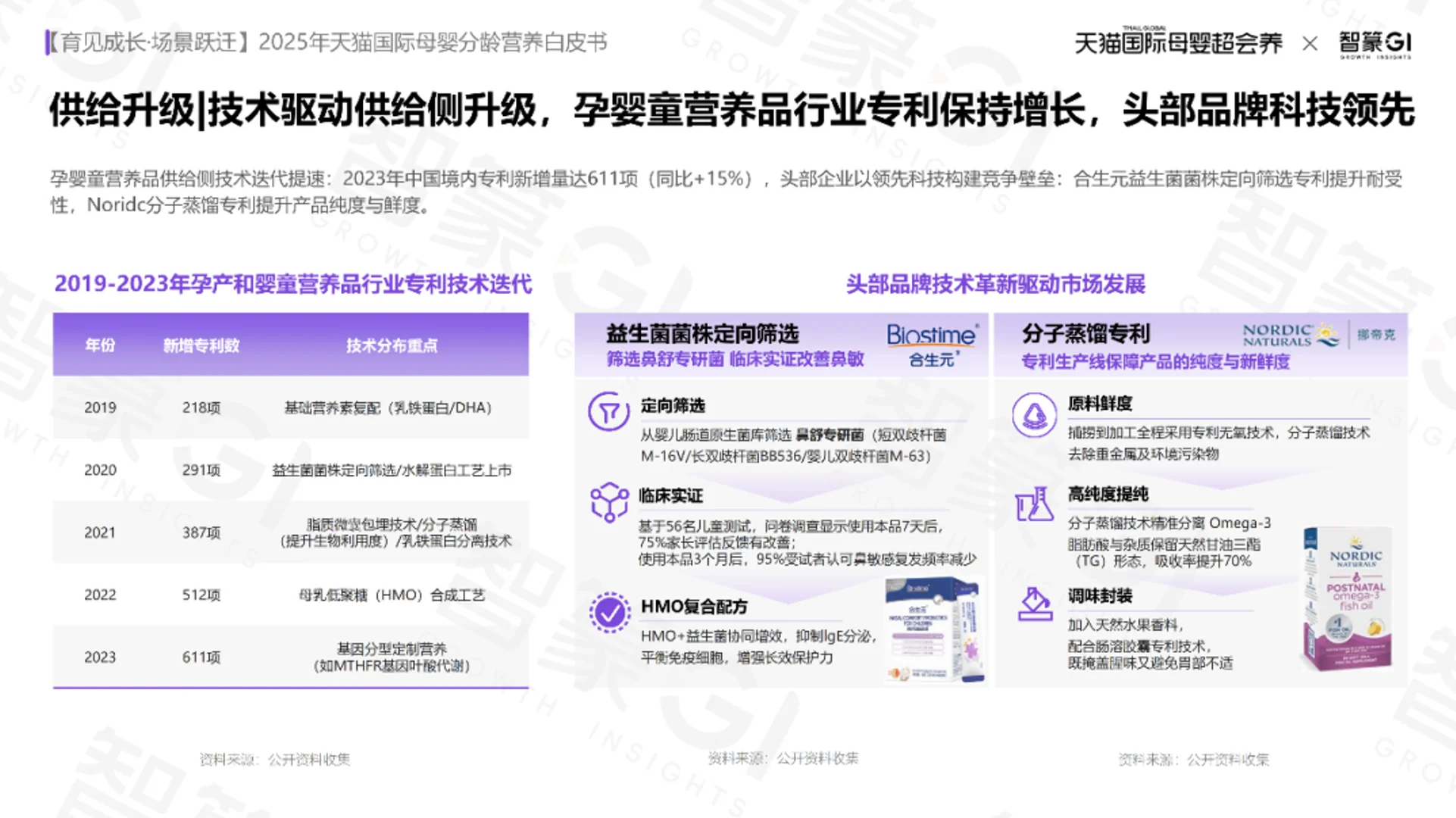Screen dimensions: 1456x818
Task: Click the source note under the Nordic card
Action: (1194, 759)
